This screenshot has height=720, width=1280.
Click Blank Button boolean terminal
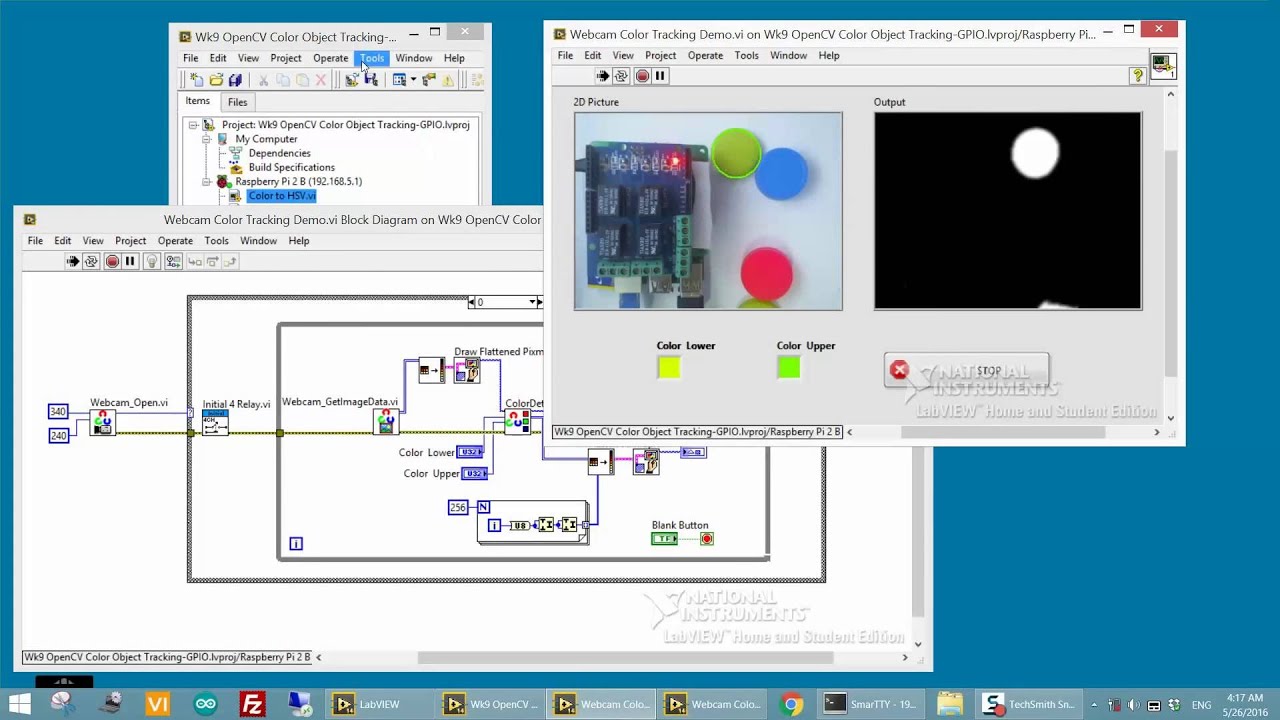click(665, 539)
